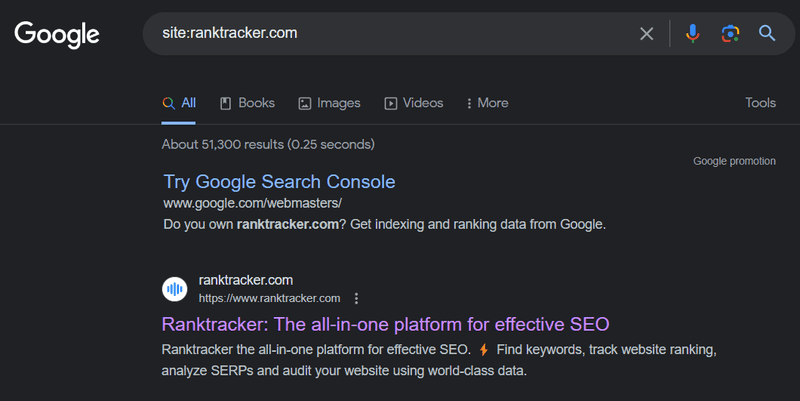Screen dimensions: 800x401
Task: Open Google Lens image search
Action: point(730,34)
